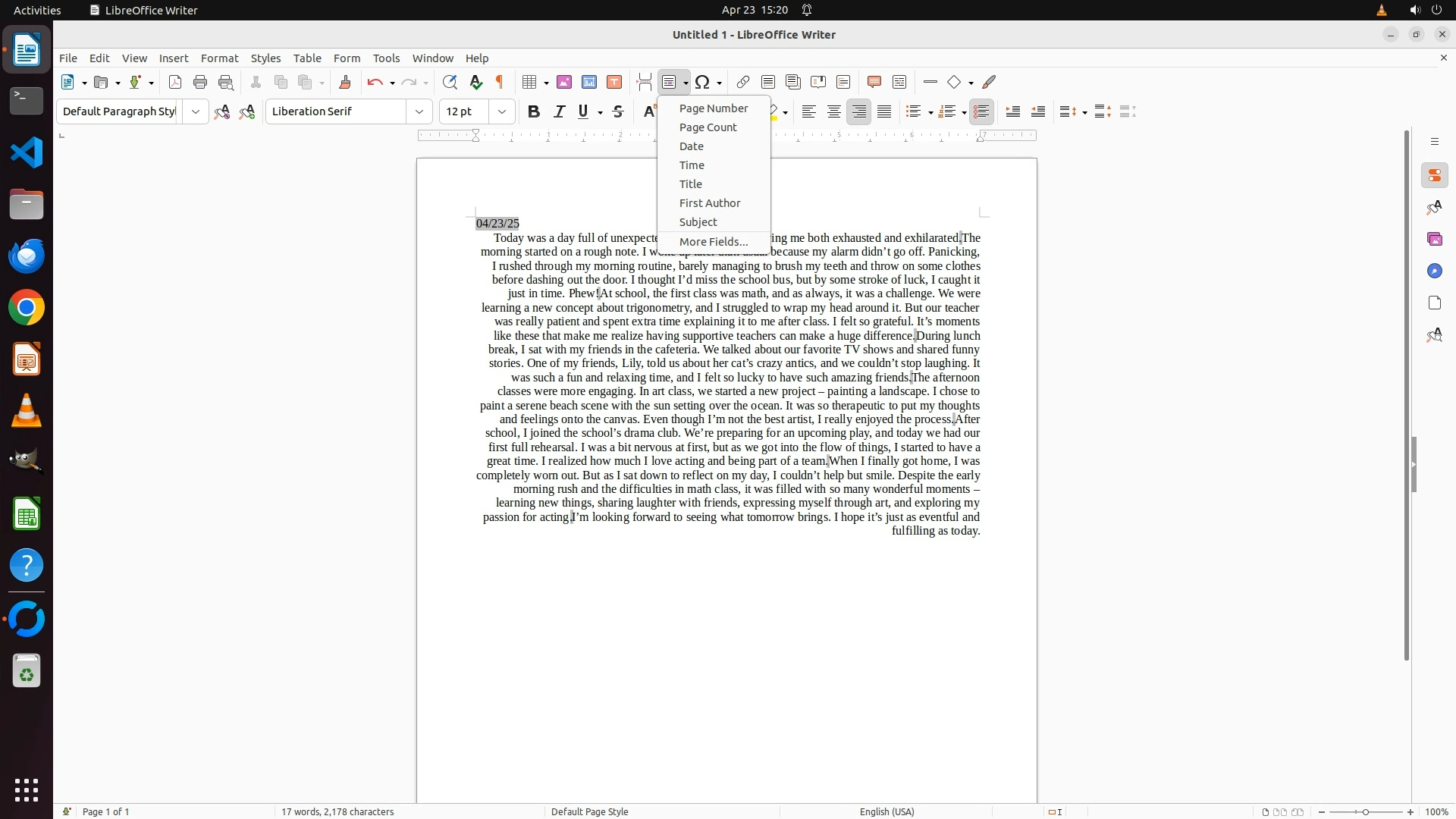
Task: Open the Format menu
Action: [x=219, y=58]
